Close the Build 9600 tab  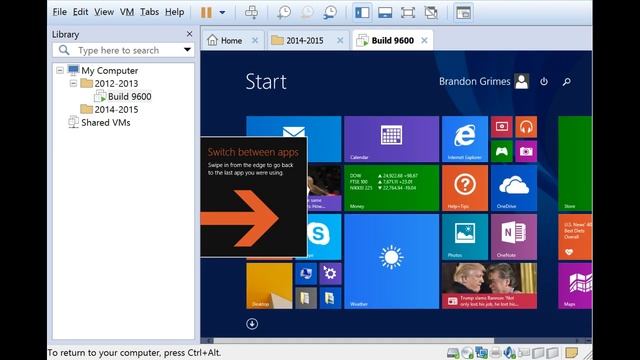(x=424, y=40)
